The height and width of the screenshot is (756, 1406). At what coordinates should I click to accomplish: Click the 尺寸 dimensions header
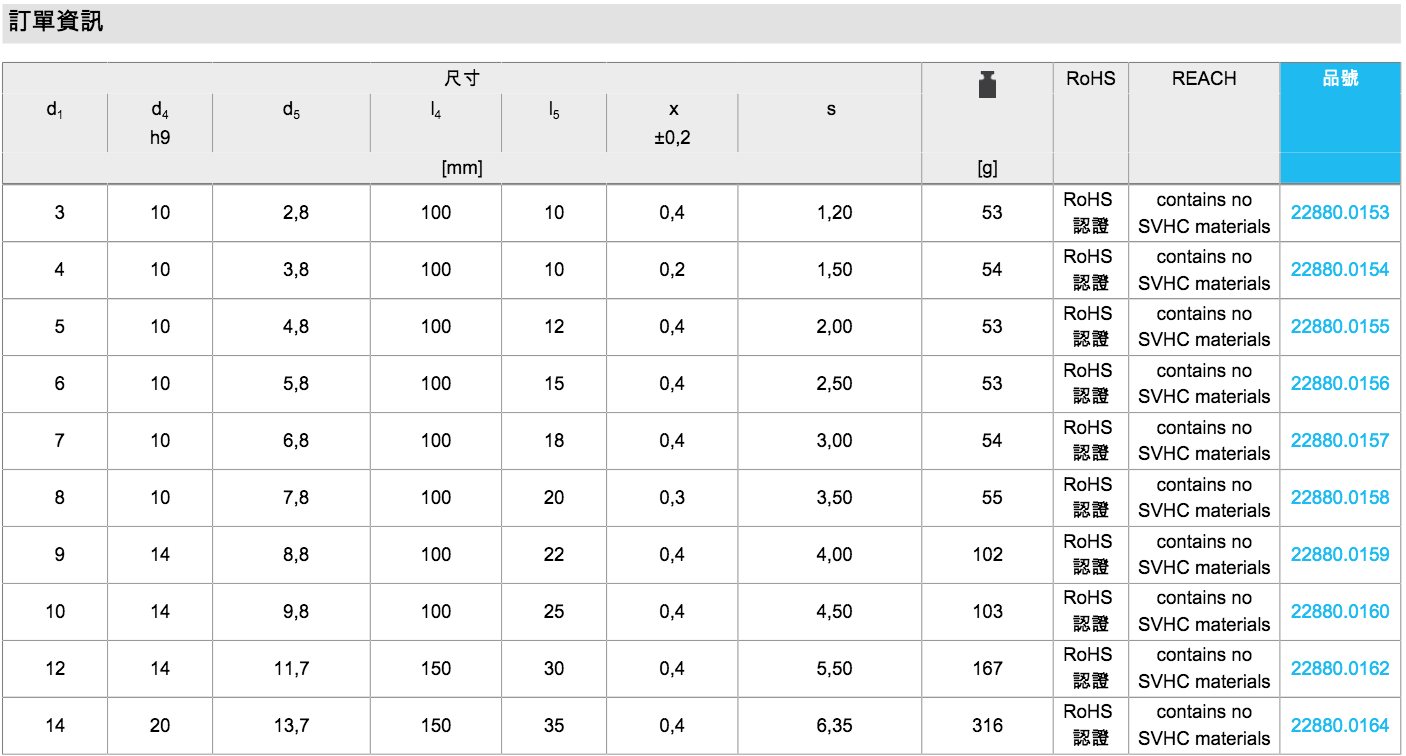462,78
